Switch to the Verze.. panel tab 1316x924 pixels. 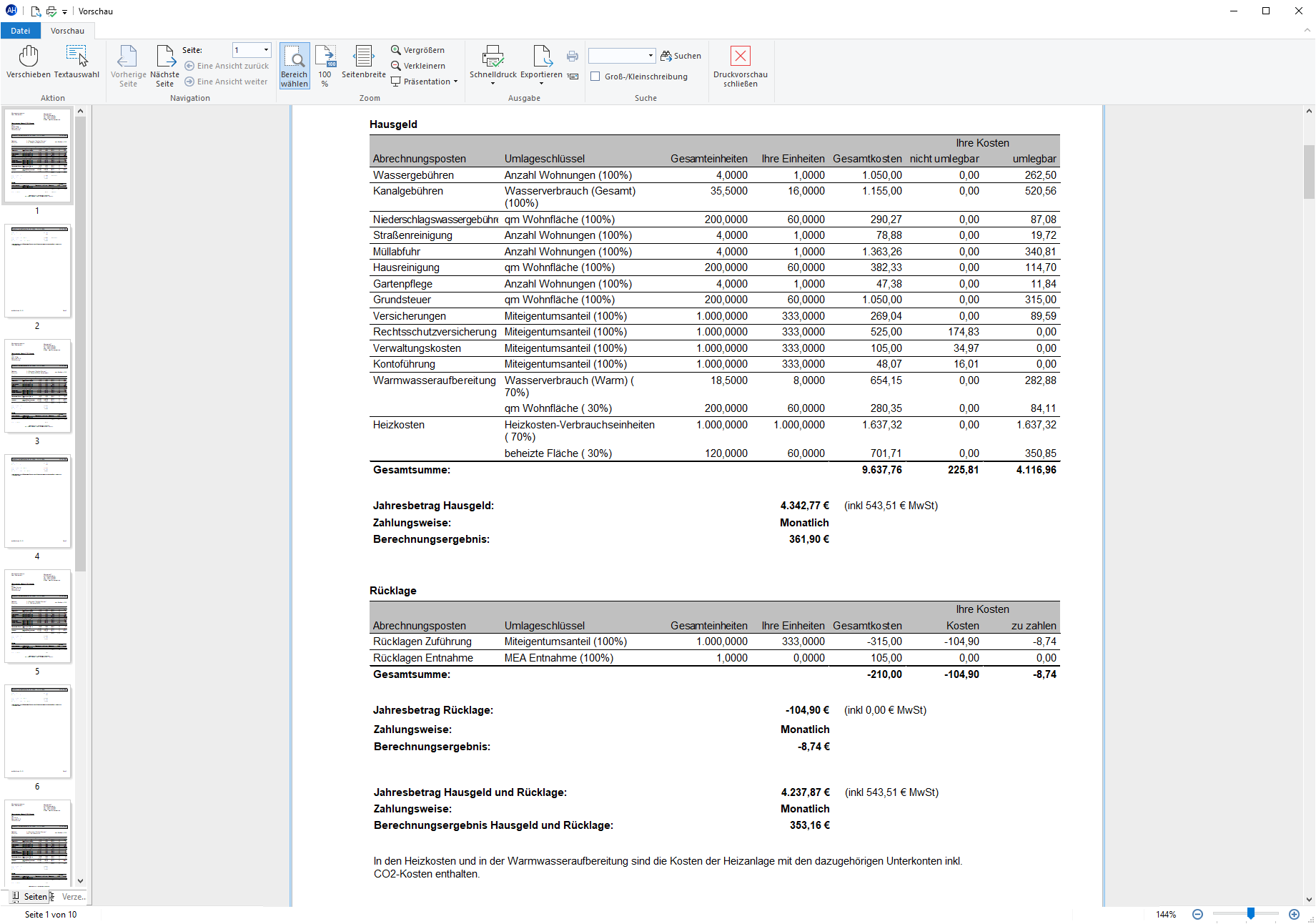pos(69,897)
